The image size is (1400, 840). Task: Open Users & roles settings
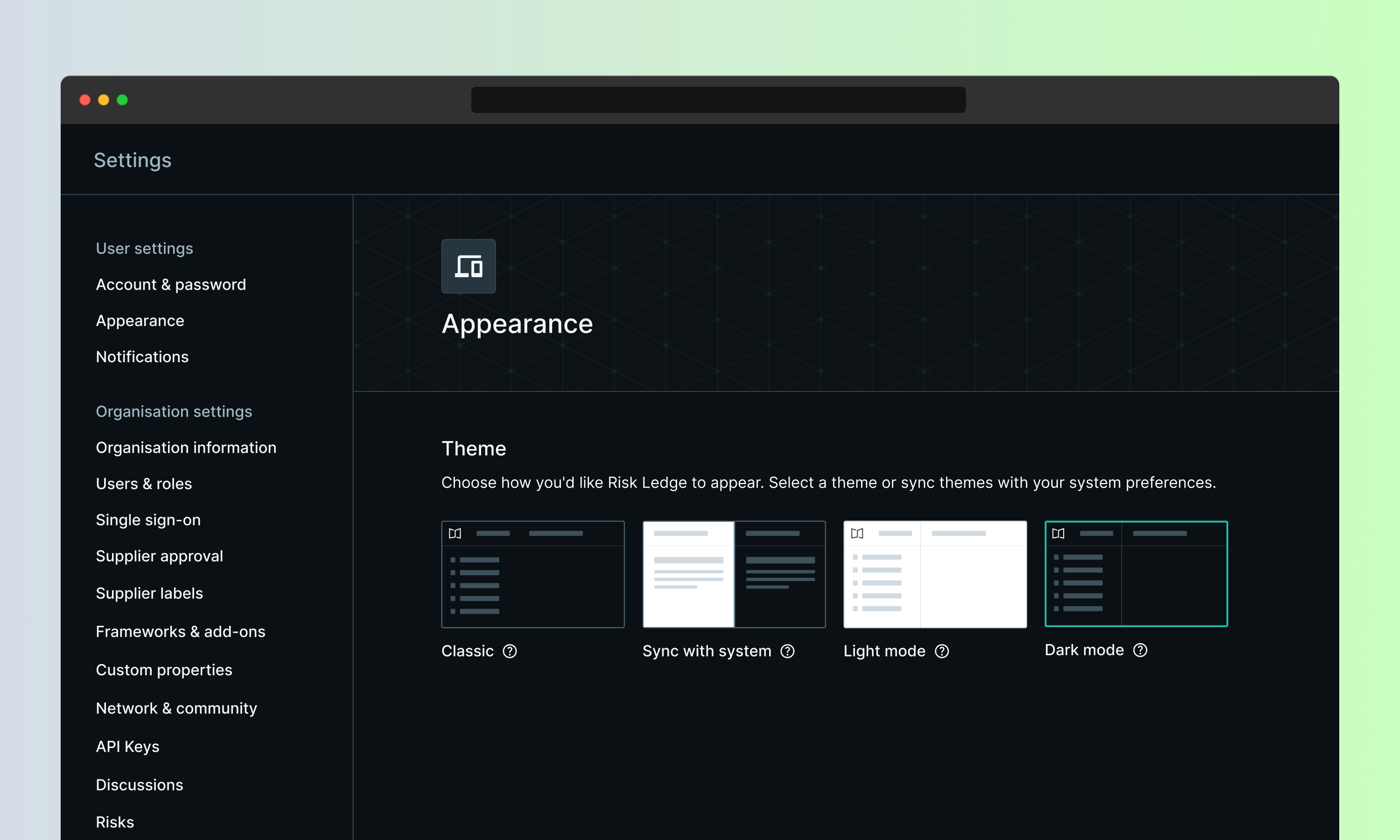pos(144,483)
